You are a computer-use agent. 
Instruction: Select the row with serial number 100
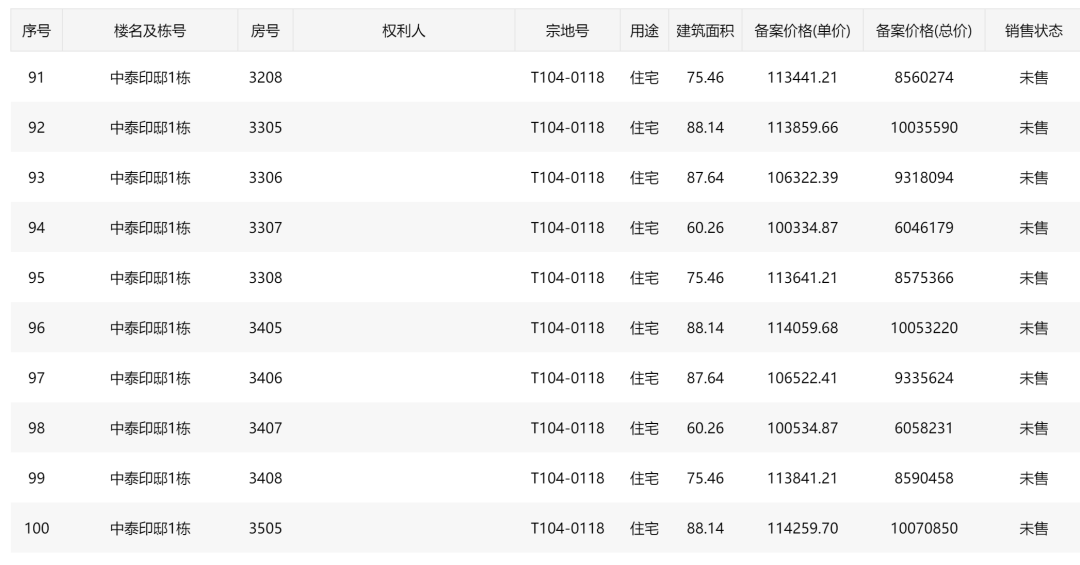pyautogui.click(x=36, y=528)
